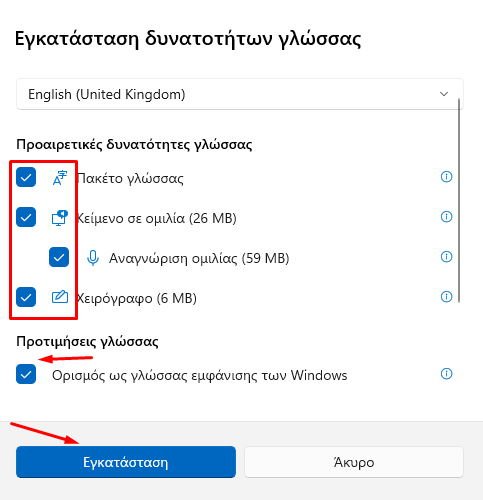Click the text-to-speech monitor icon
Image resolution: width=483 pixels, height=500 pixels.
pyautogui.click(x=60, y=218)
